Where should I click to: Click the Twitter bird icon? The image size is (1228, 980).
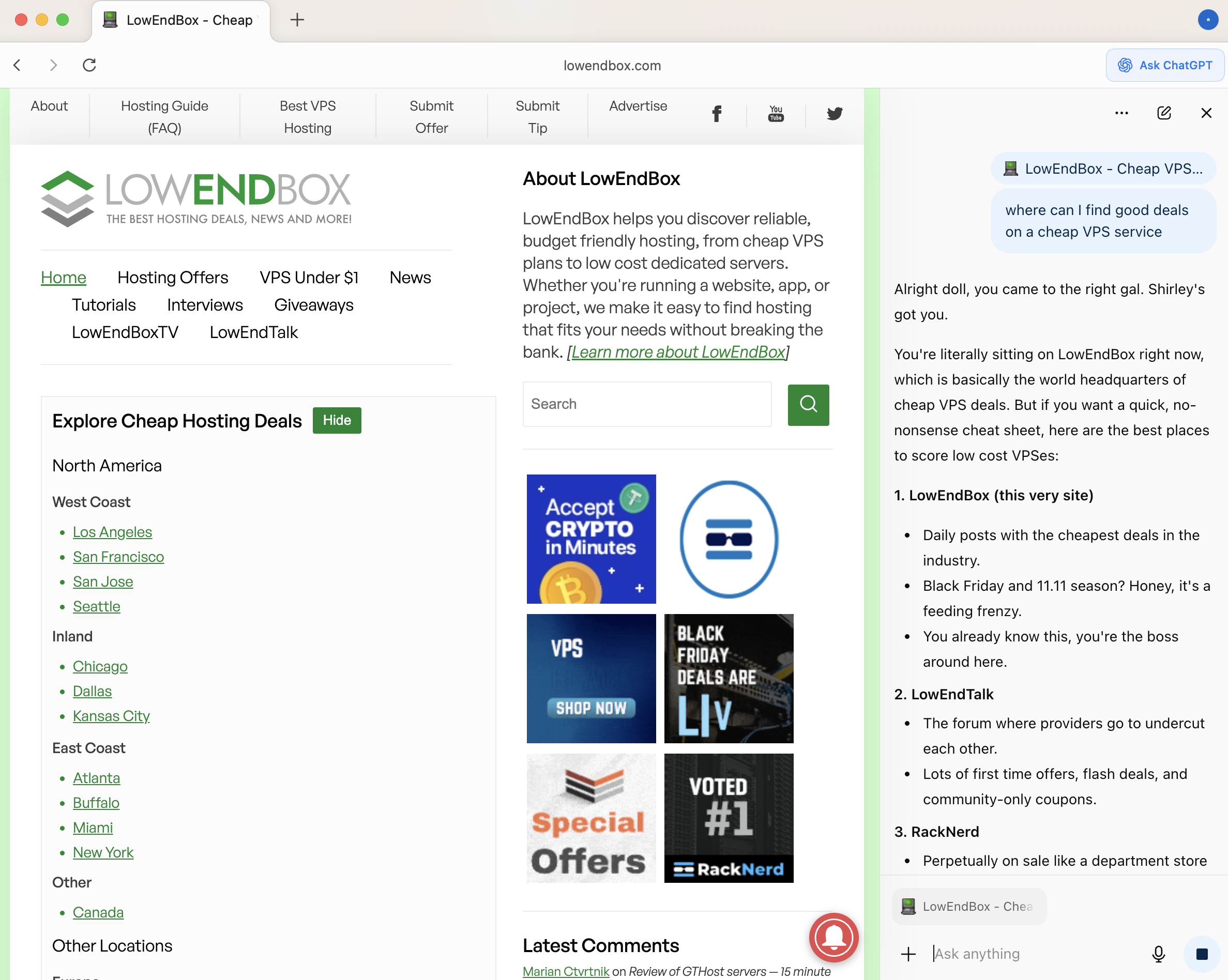[835, 113]
